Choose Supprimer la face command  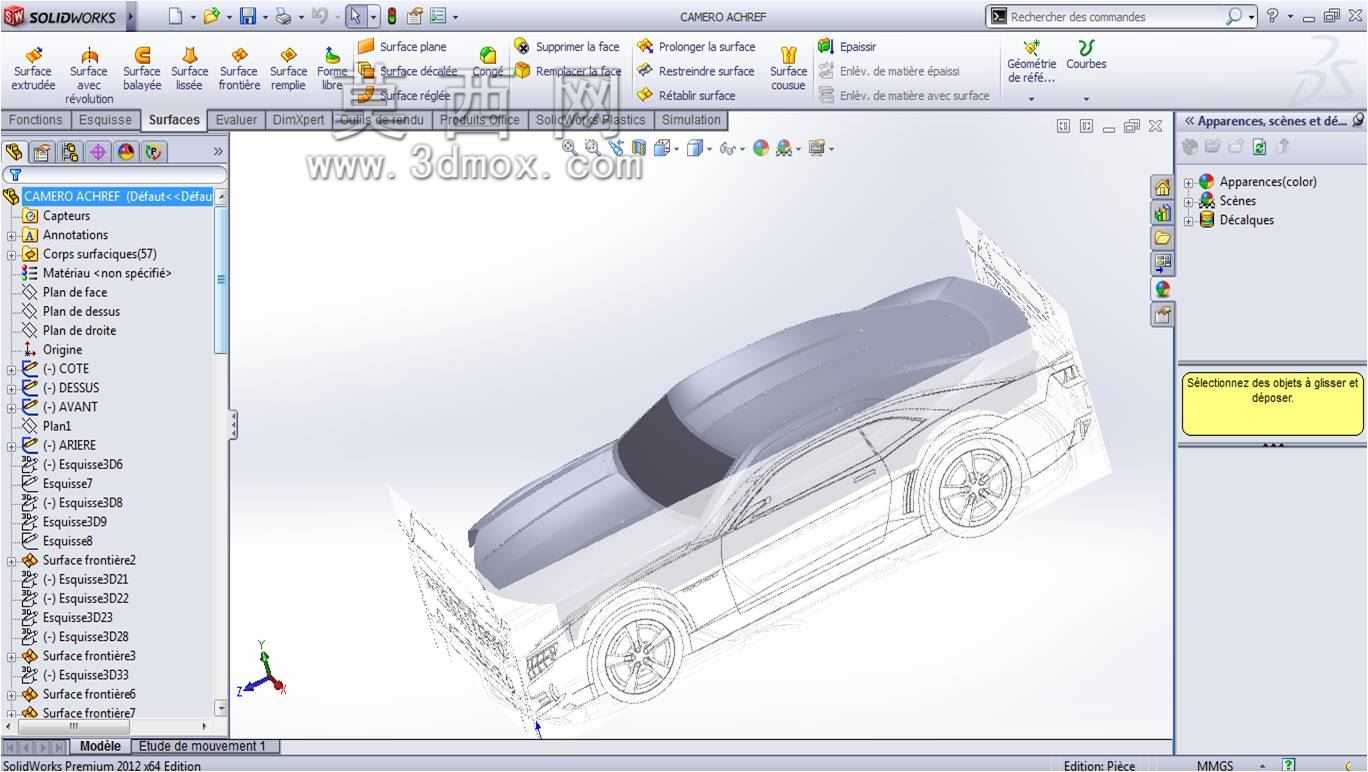pyautogui.click(x=567, y=46)
